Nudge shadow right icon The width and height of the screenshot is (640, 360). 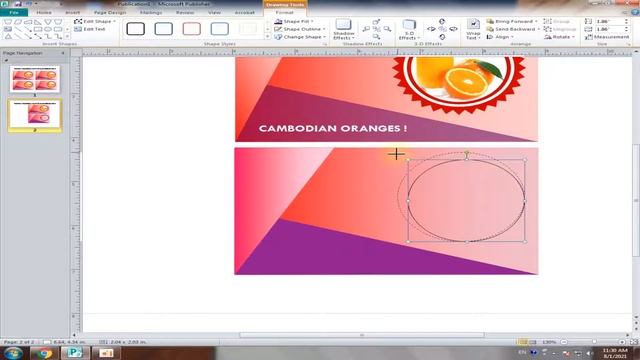pos(387,29)
